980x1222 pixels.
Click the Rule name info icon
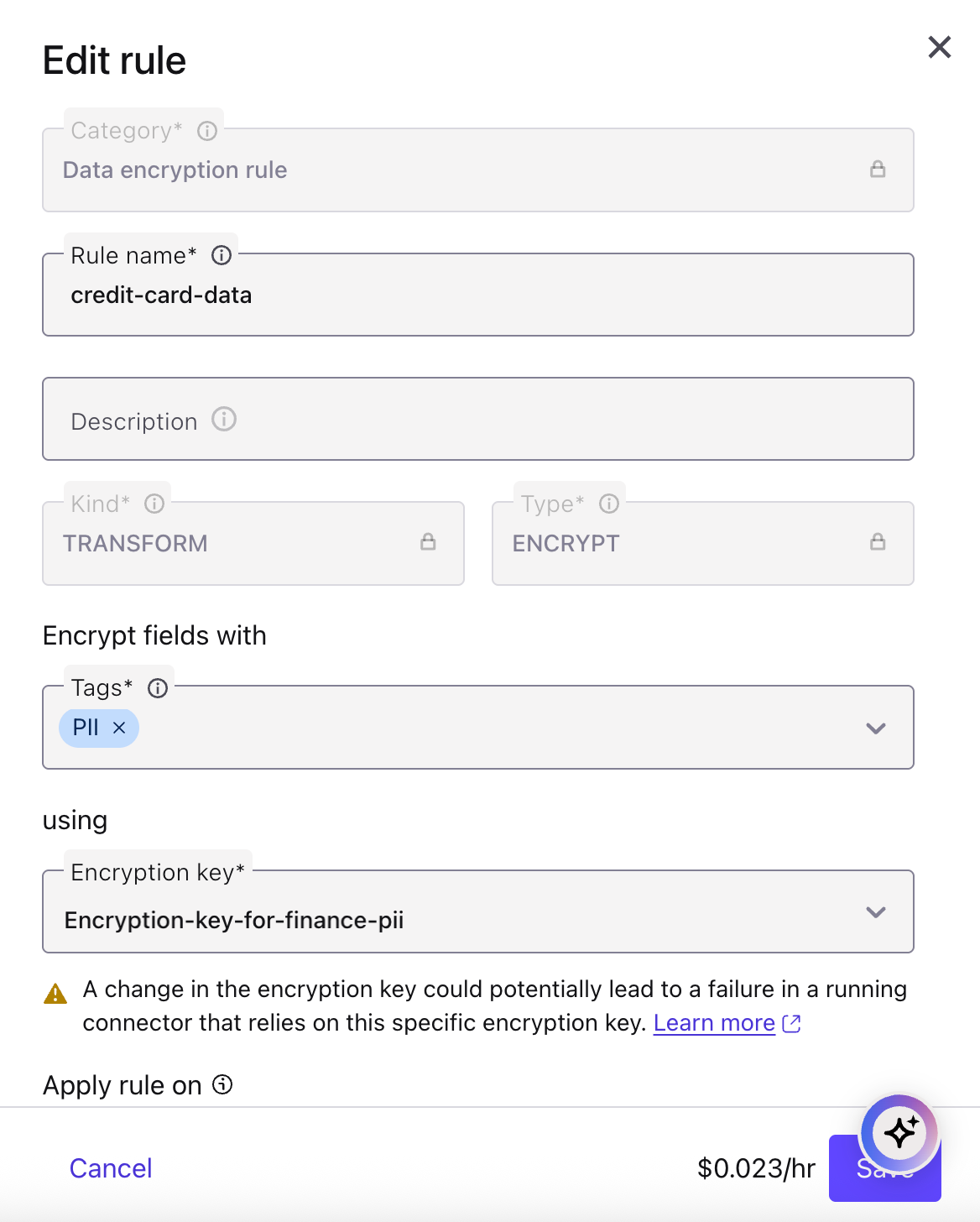[222, 255]
